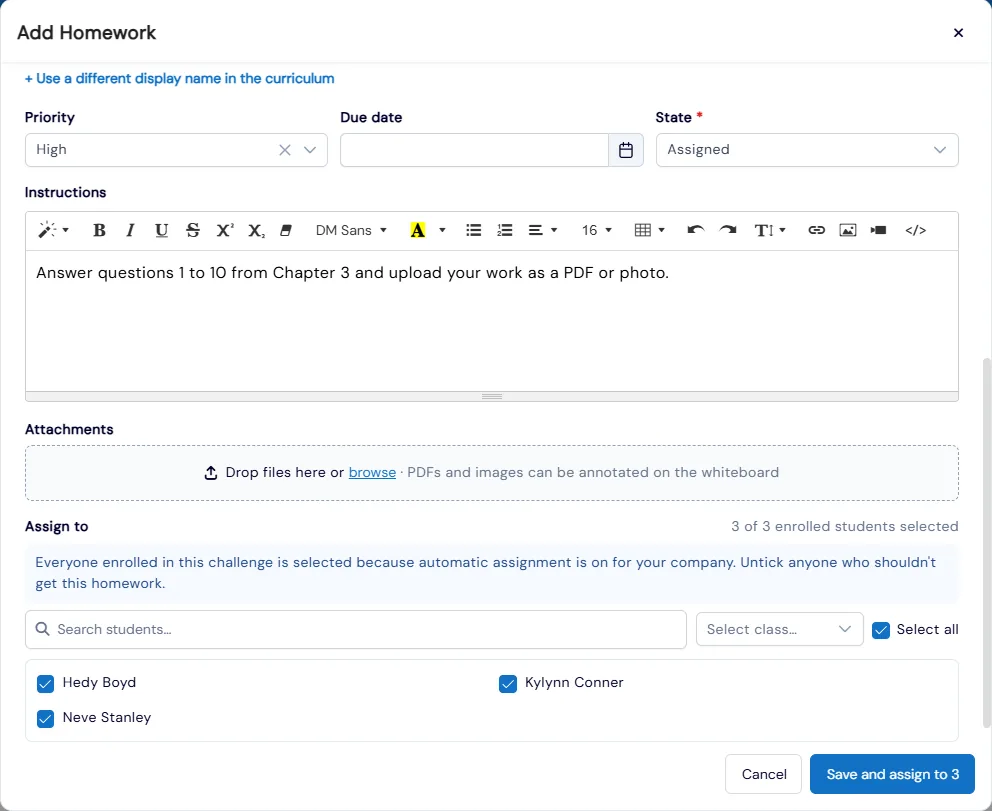
Task: Insert a picture into instructions
Action: pyautogui.click(x=848, y=230)
